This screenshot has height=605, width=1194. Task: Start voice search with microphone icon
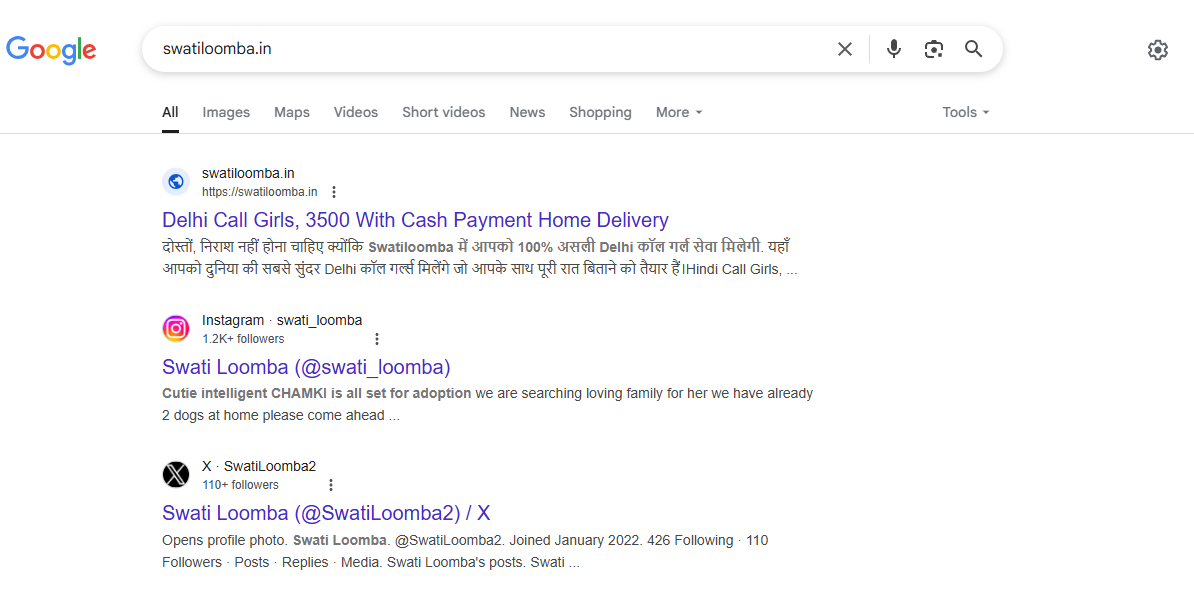click(x=894, y=49)
